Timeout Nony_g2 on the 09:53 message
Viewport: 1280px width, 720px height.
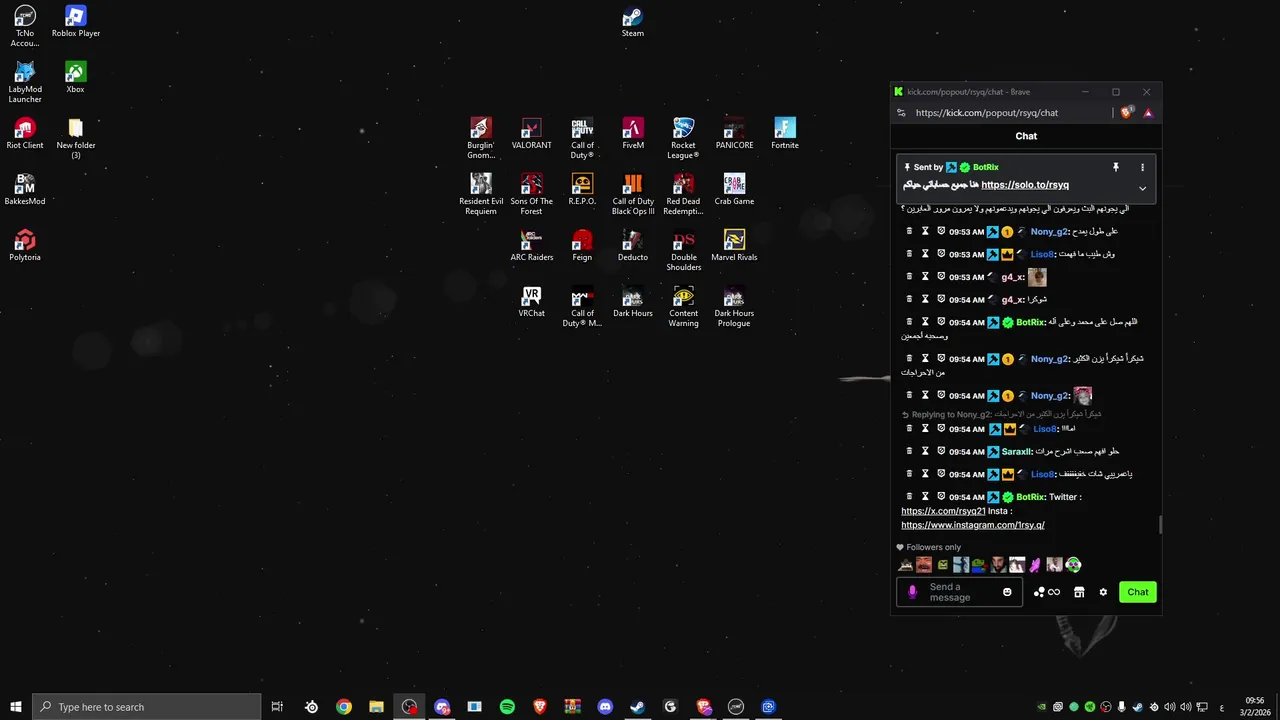[x=925, y=231]
